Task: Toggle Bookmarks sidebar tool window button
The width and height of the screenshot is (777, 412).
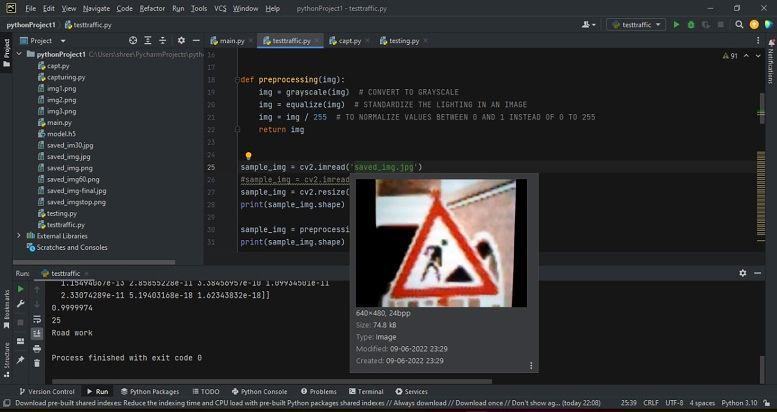Action: pyautogui.click(x=6, y=309)
